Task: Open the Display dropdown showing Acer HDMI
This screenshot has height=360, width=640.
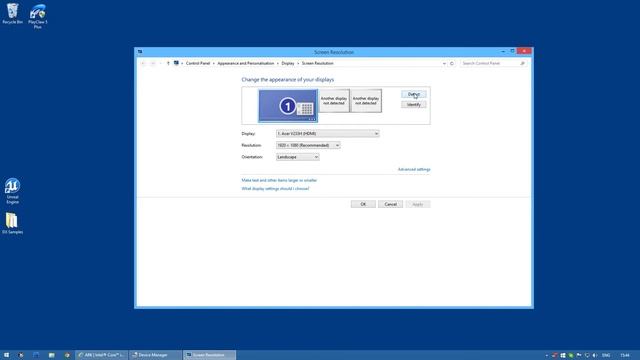Action: (x=328, y=133)
